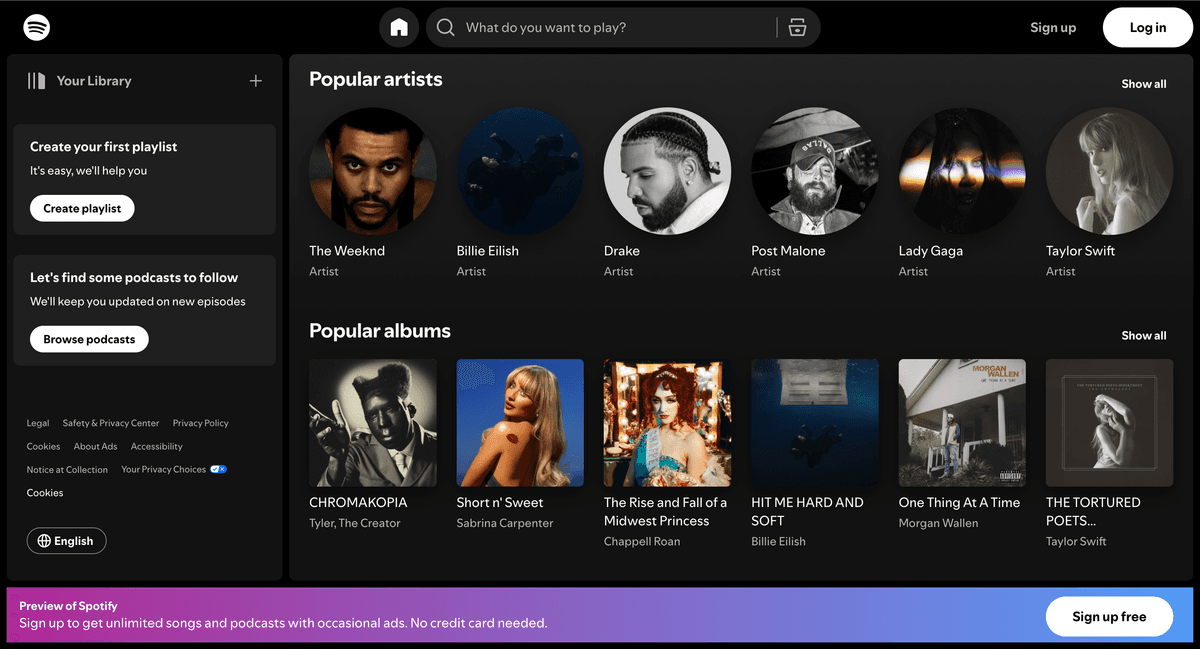Click the Create playlist button
The height and width of the screenshot is (649, 1200).
click(x=82, y=208)
